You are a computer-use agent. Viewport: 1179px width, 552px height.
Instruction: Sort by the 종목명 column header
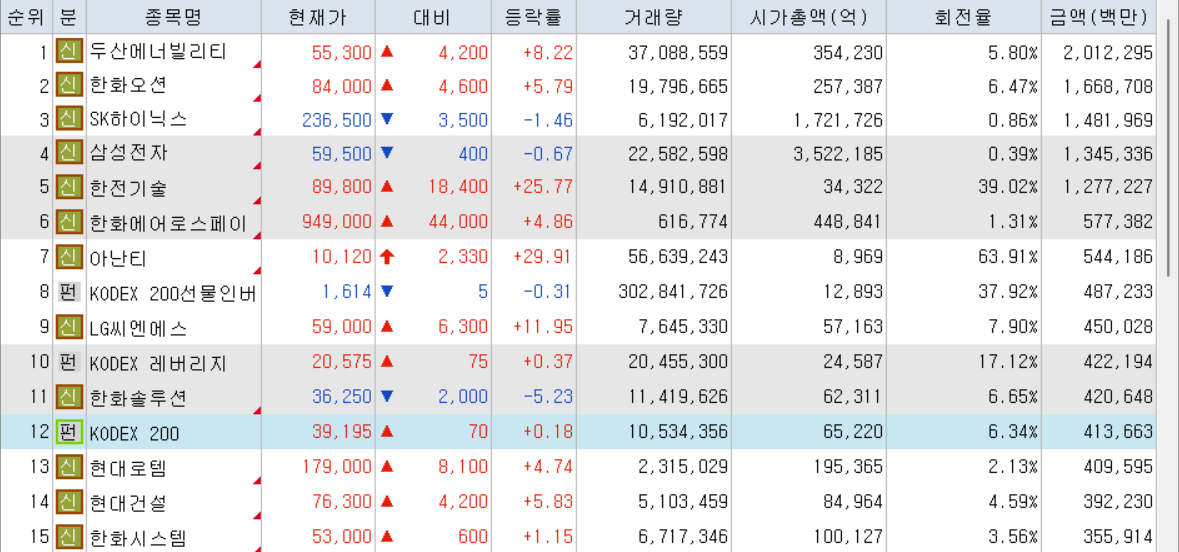174,17
